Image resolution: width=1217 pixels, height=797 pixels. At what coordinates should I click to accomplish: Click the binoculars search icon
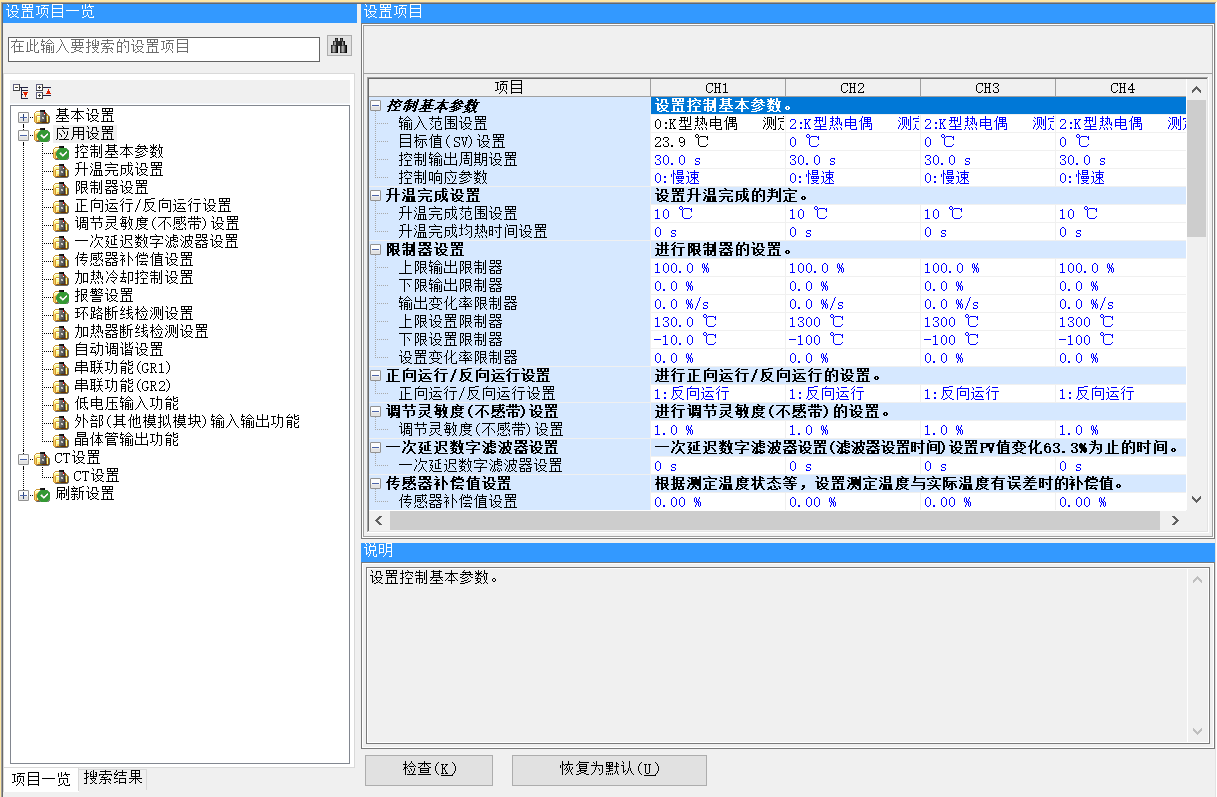(x=339, y=46)
